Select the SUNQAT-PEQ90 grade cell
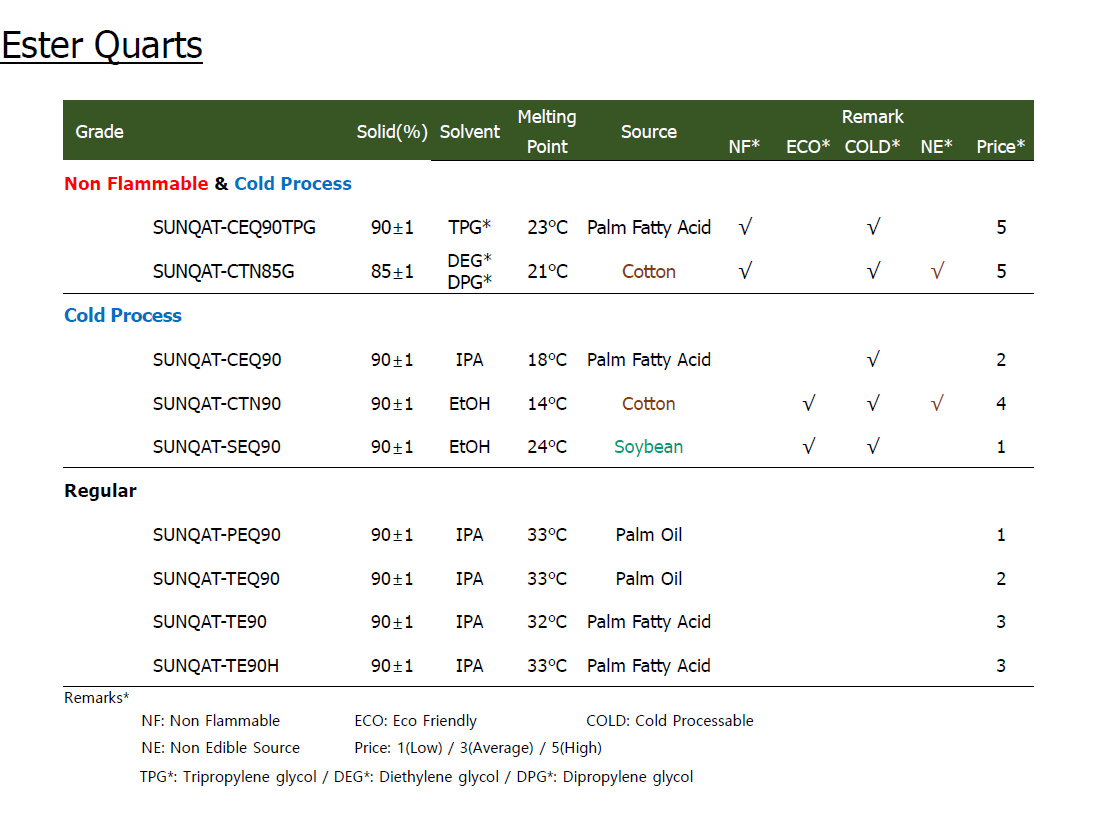 click(x=217, y=535)
